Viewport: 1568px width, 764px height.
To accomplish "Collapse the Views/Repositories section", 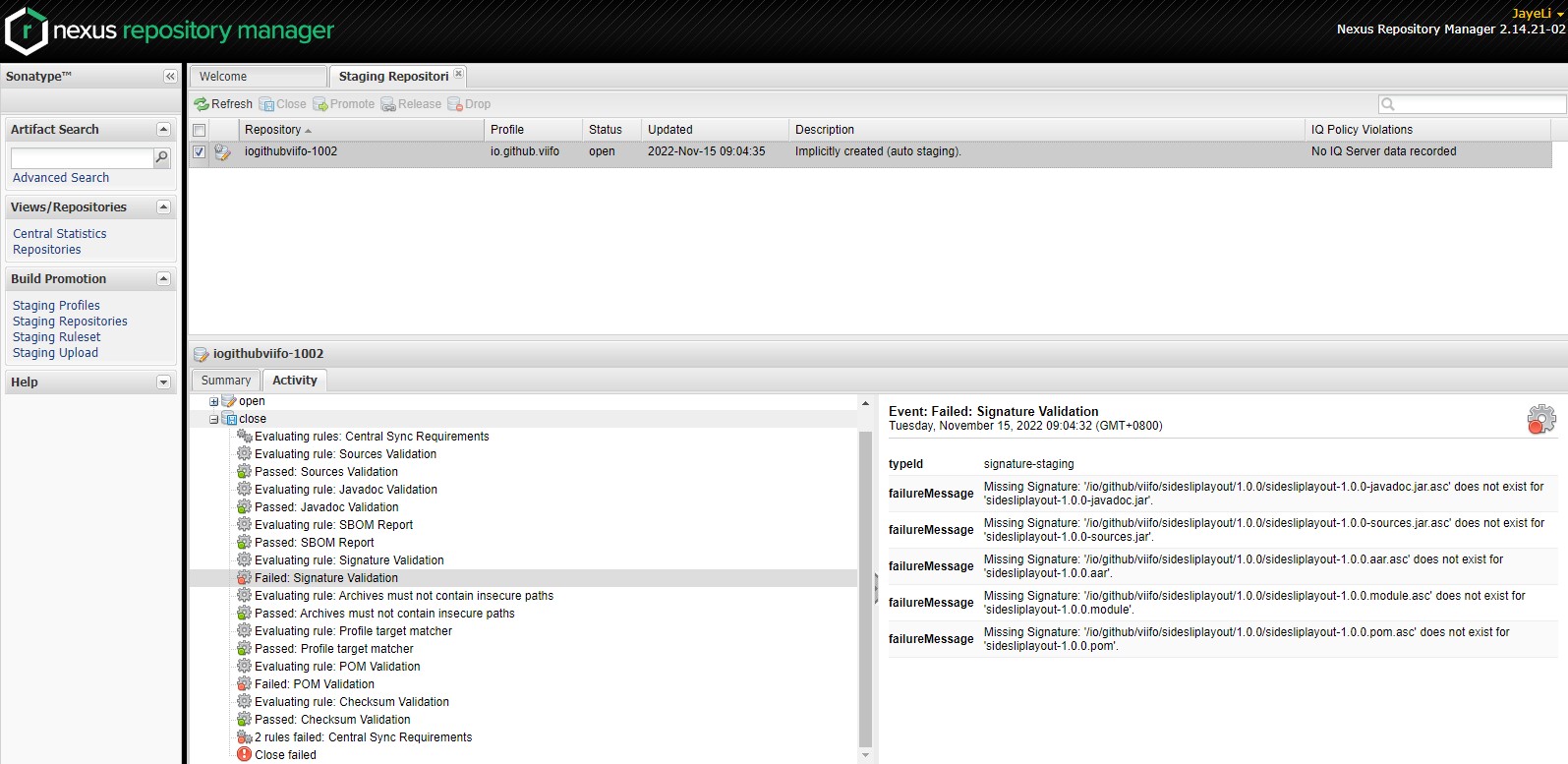I will 163,207.
